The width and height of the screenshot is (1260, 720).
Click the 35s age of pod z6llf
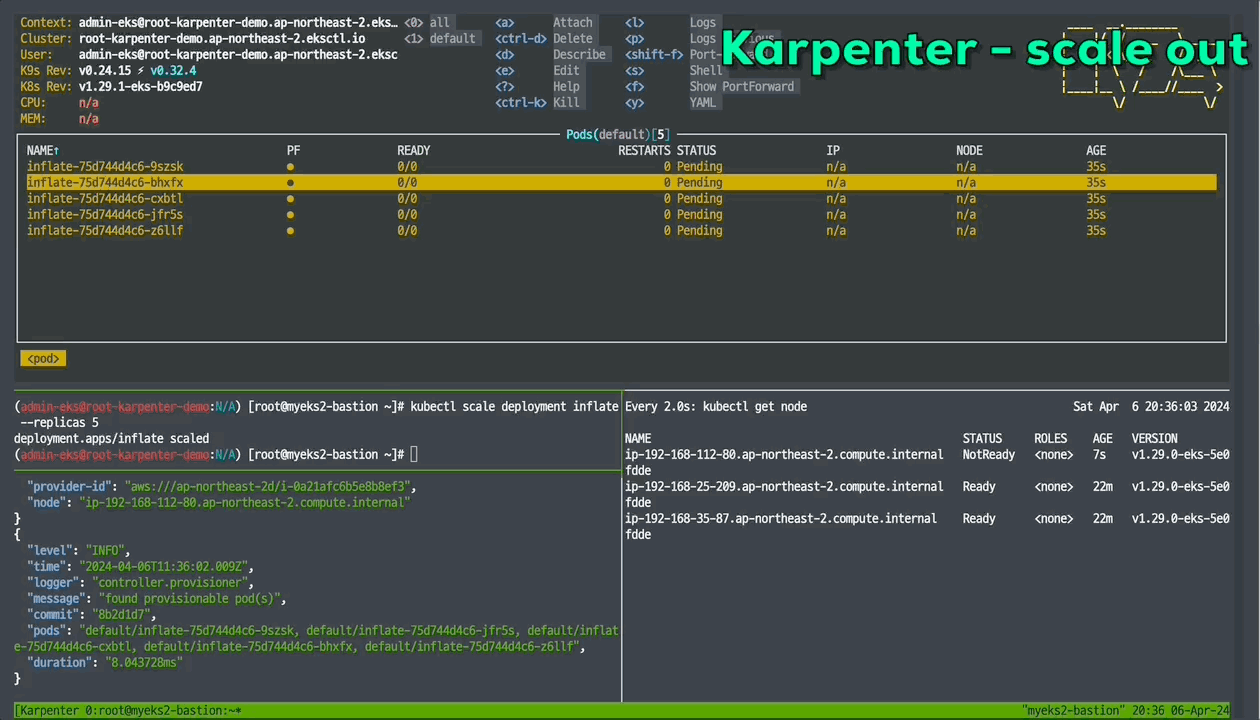[1096, 230]
